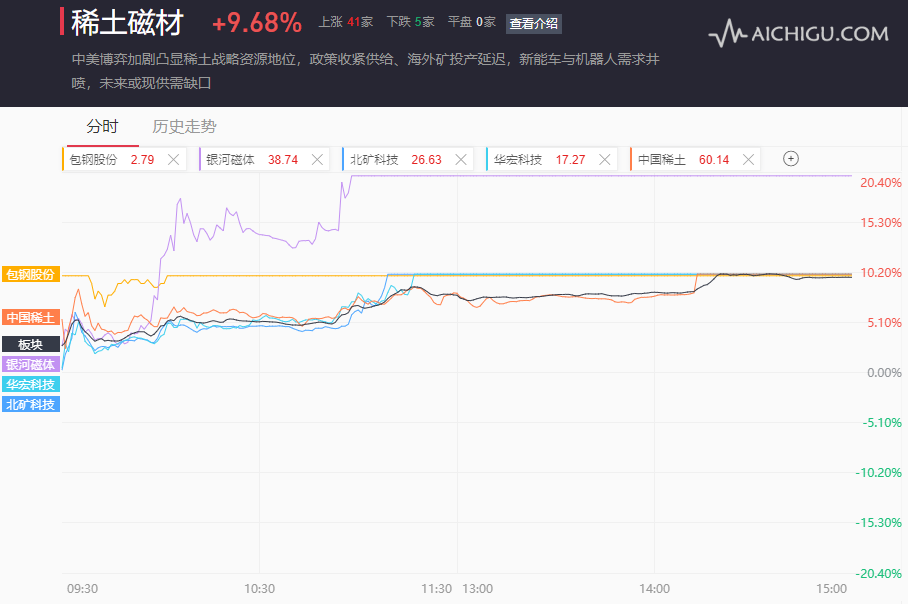Select the 银河磁体 line label

point(30,364)
